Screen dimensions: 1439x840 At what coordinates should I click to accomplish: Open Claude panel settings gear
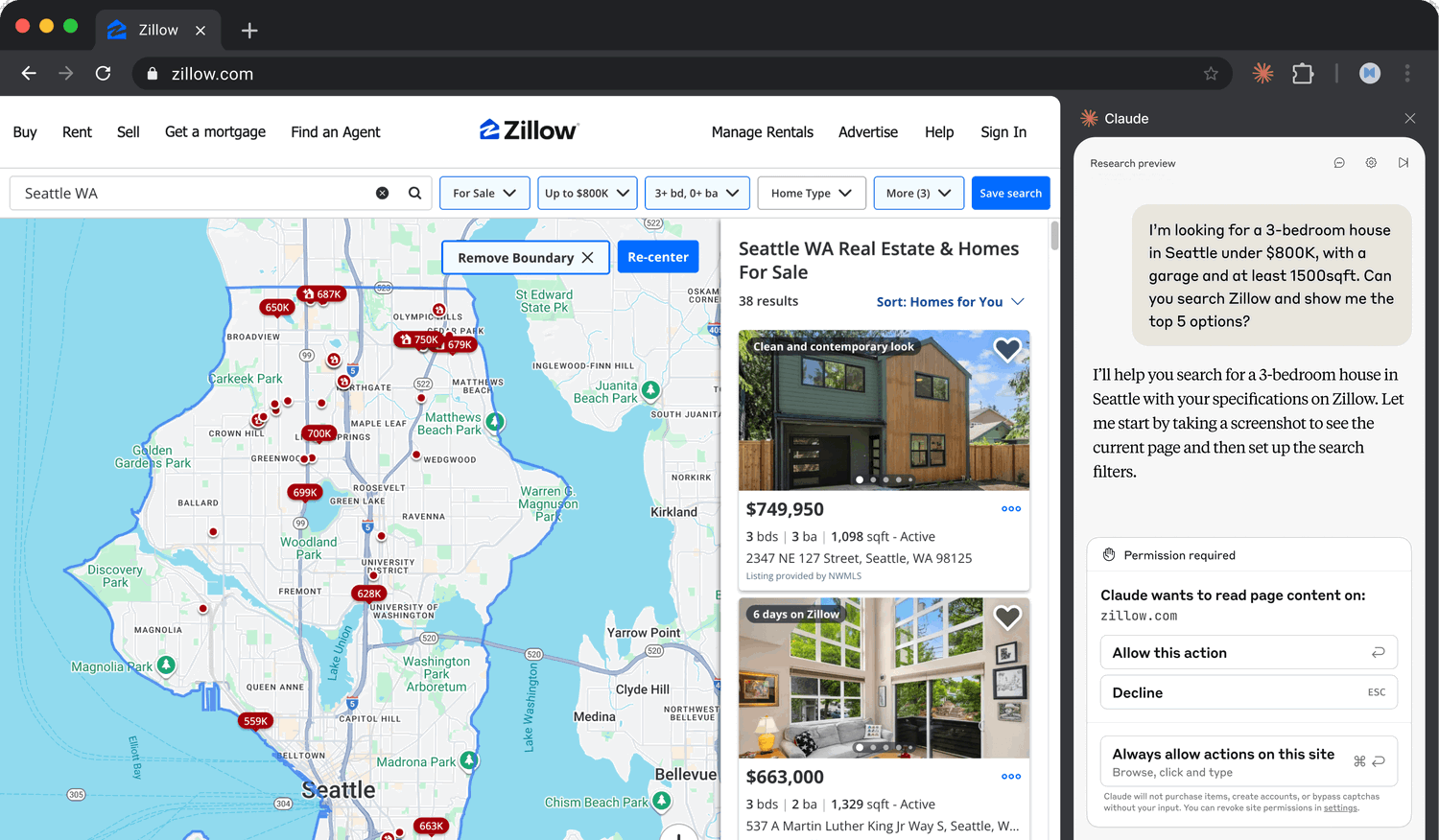tap(1371, 163)
